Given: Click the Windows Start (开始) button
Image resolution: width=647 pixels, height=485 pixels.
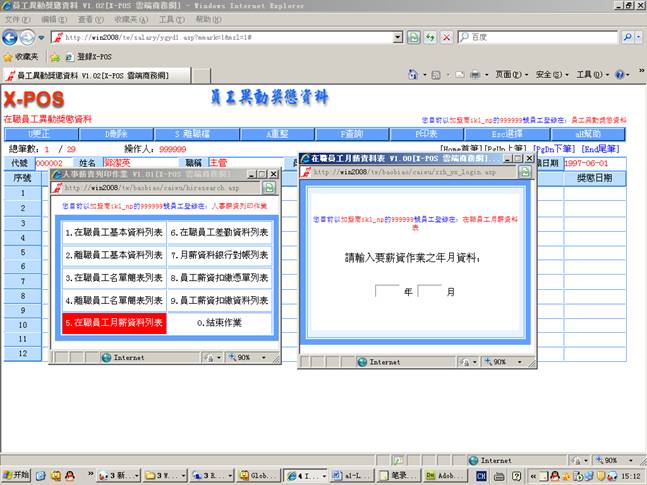Looking at the screenshot, I should pos(17,475).
